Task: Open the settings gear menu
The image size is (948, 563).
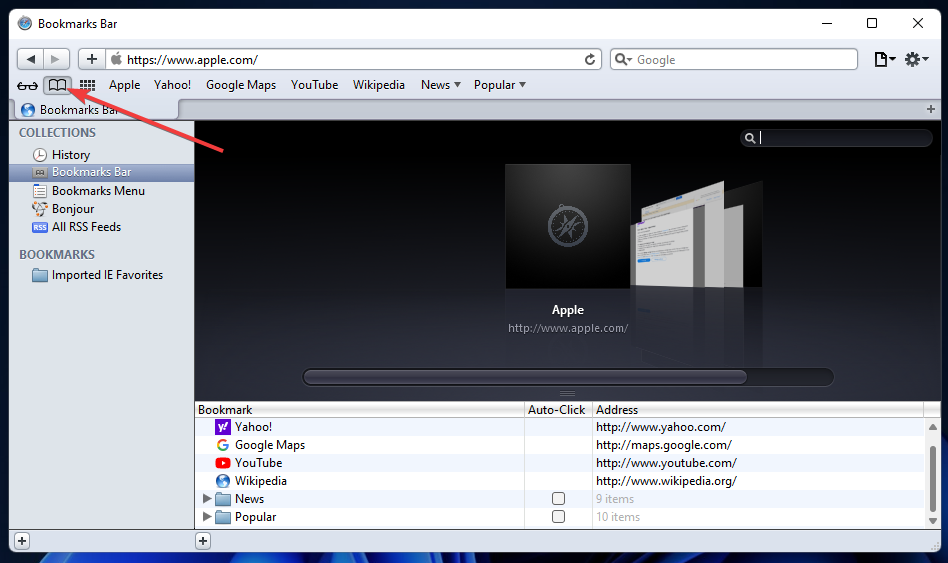Action: click(x=916, y=59)
